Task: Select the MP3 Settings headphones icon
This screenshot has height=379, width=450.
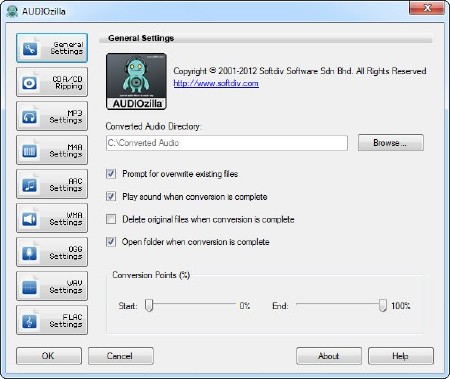Action: 30,117
